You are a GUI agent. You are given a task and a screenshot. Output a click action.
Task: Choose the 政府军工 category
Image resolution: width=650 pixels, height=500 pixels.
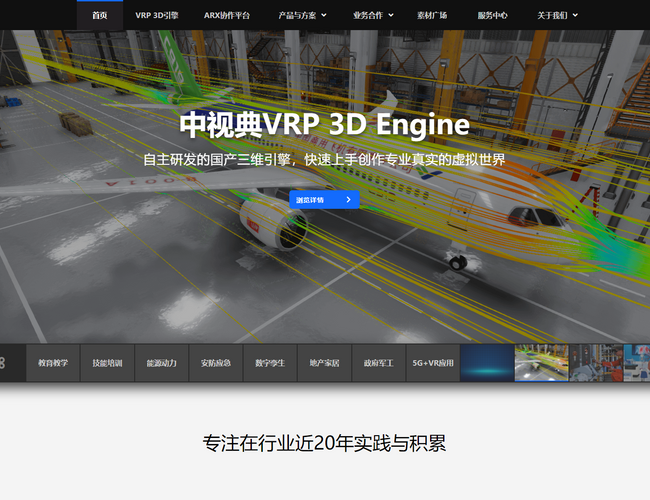tap(378, 363)
